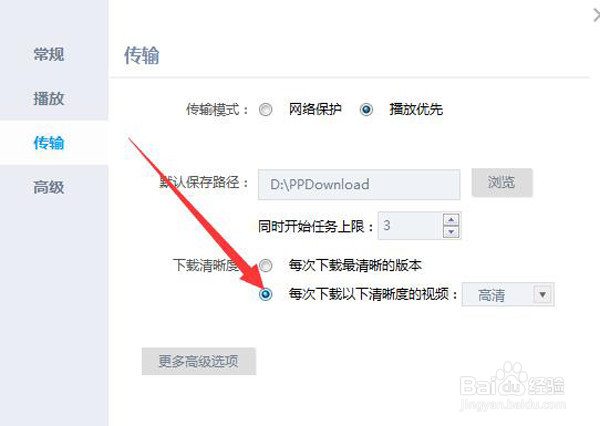Click the default save path field
Screen dimensions: 600x426
(359, 184)
